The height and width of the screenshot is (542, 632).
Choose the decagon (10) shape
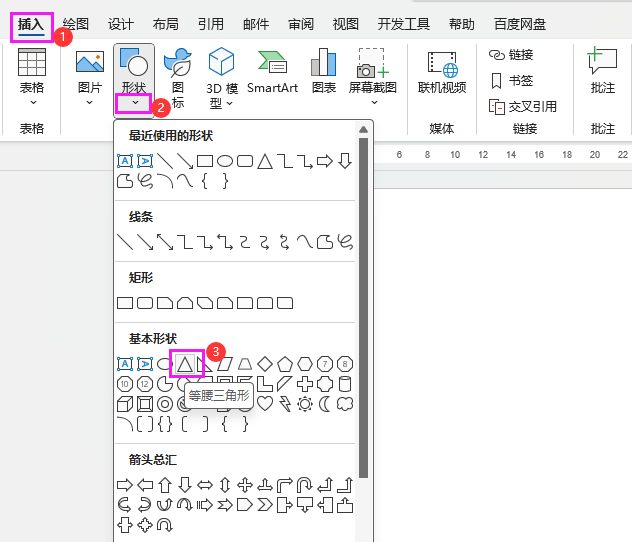[x=125, y=384]
